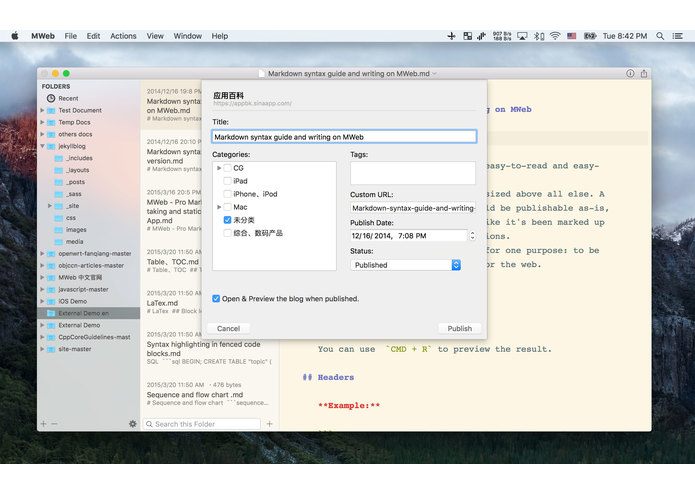Screen dimensions: 695x494
Task: Click the Tags input box
Action: pos(413,172)
